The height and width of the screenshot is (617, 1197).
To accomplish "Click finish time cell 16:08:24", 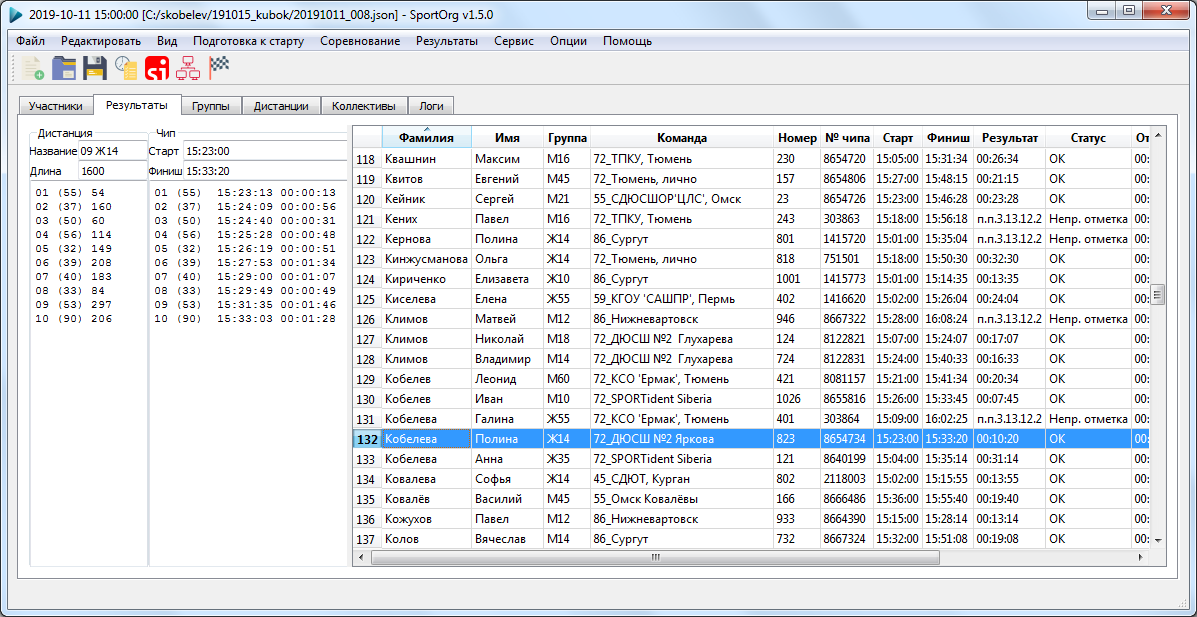I will click(x=948, y=318).
